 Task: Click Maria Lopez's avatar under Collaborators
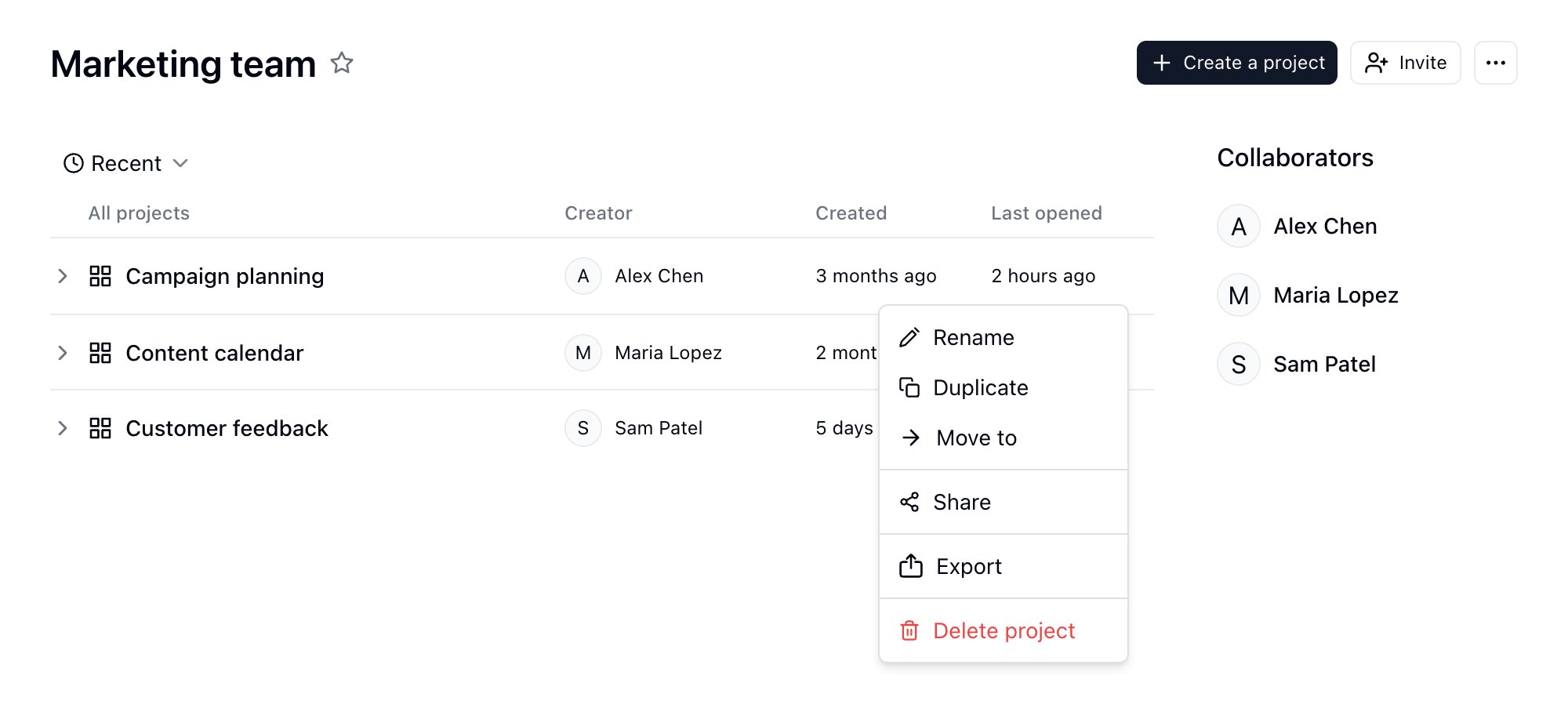1239,295
